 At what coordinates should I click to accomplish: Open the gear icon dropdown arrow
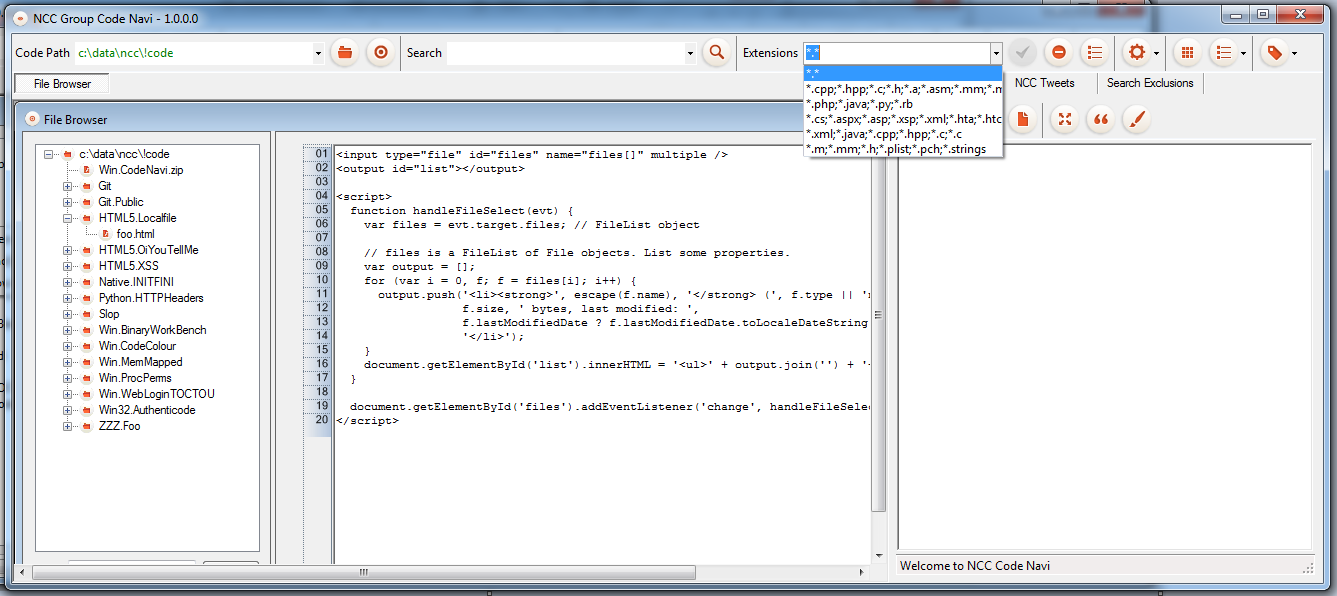tap(1156, 53)
